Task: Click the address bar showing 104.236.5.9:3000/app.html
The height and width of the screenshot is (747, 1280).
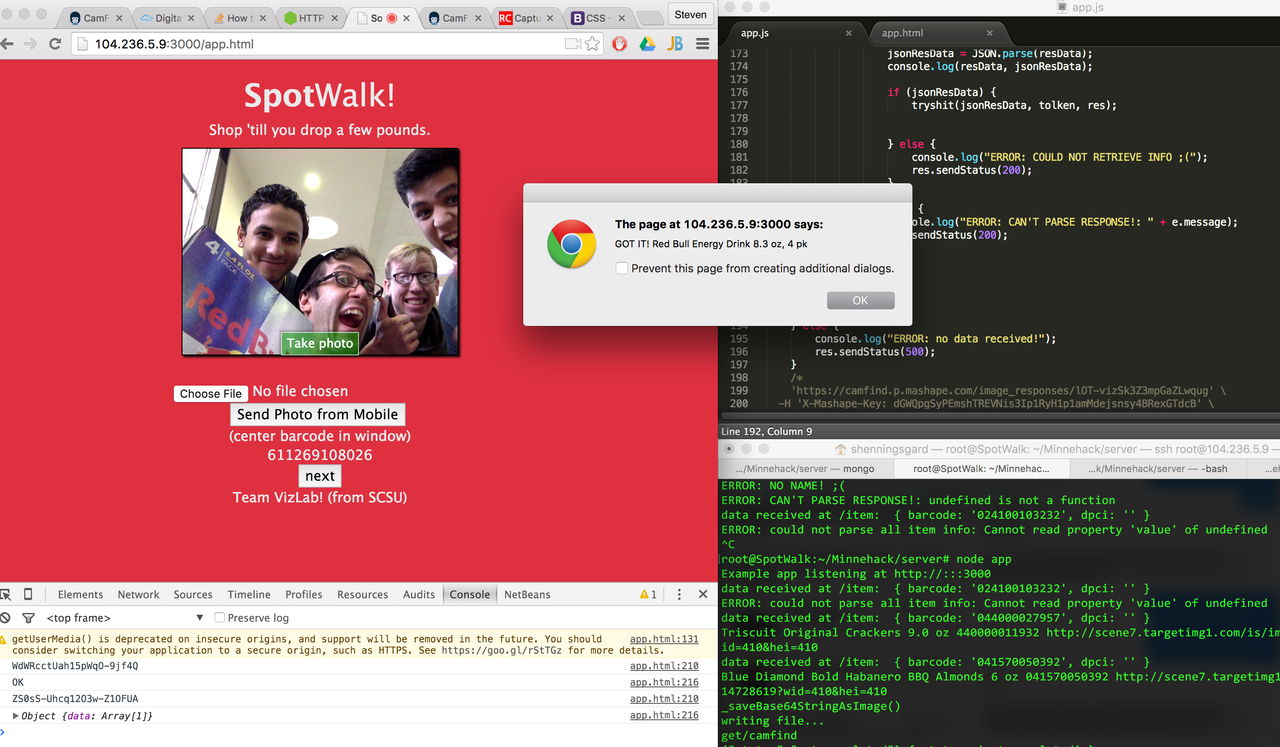Action: pos(320,44)
